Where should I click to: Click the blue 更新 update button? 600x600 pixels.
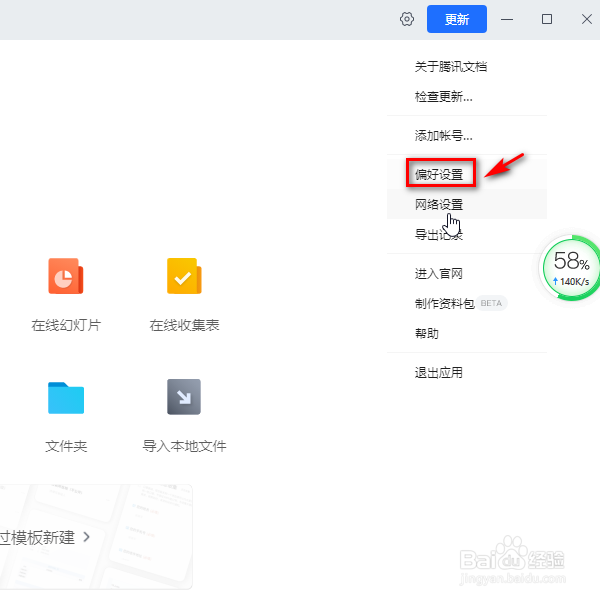coord(457,19)
